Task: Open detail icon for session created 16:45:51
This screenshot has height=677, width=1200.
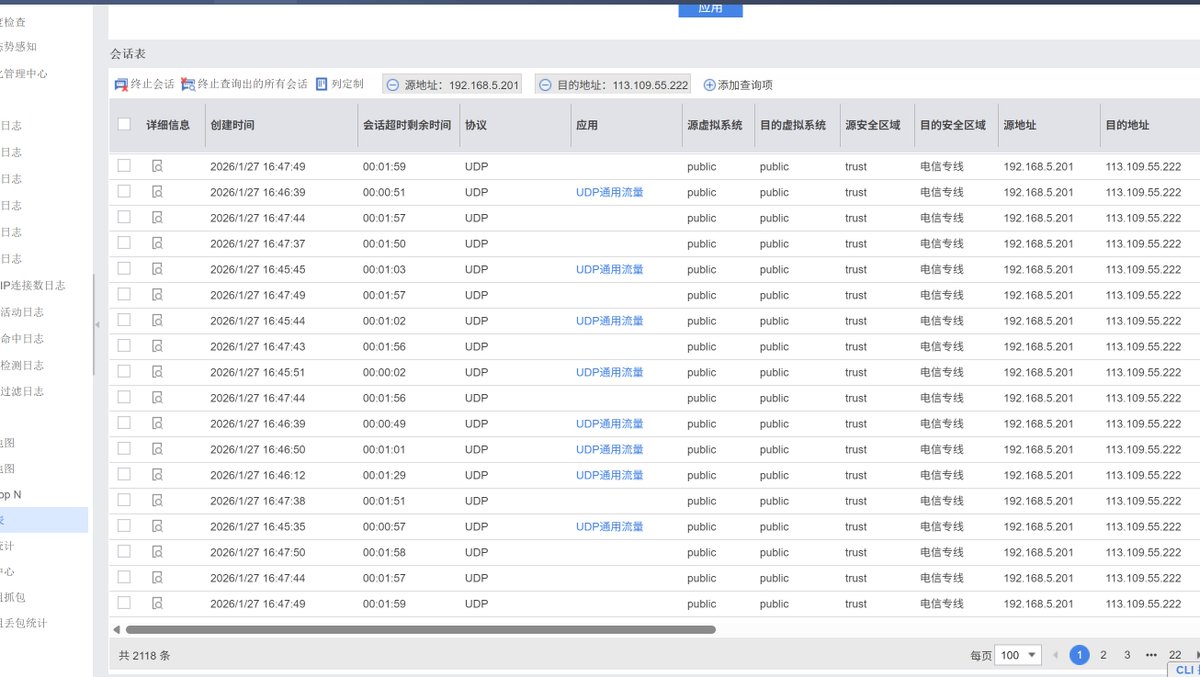Action: [x=157, y=372]
